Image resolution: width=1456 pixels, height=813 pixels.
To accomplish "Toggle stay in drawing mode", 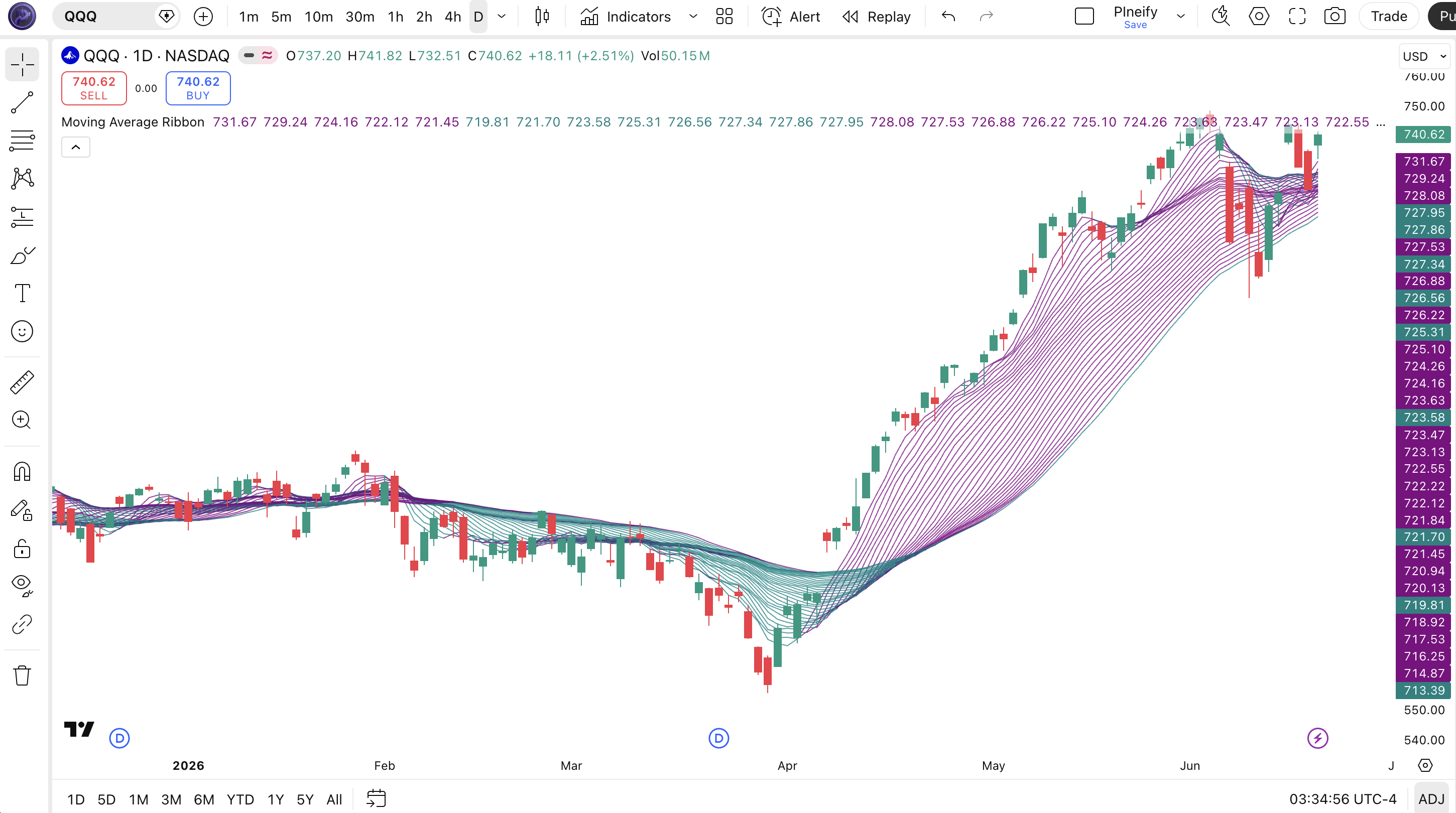I will click(x=22, y=510).
